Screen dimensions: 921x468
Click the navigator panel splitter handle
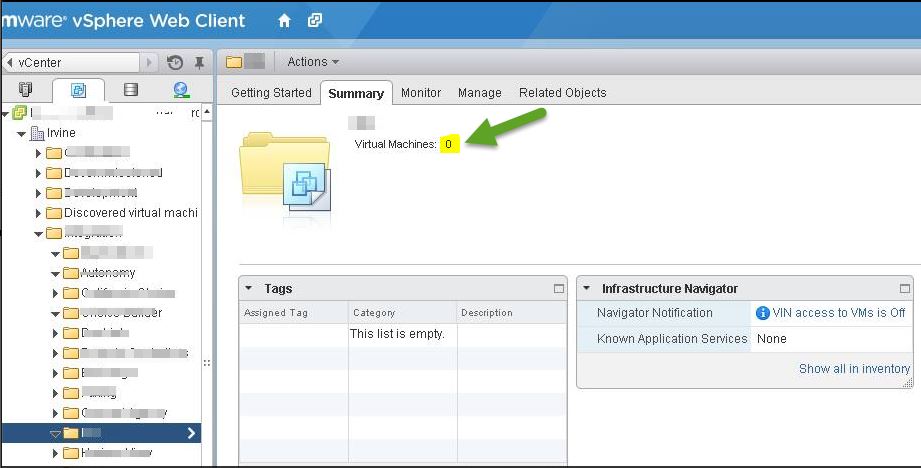[207, 363]
